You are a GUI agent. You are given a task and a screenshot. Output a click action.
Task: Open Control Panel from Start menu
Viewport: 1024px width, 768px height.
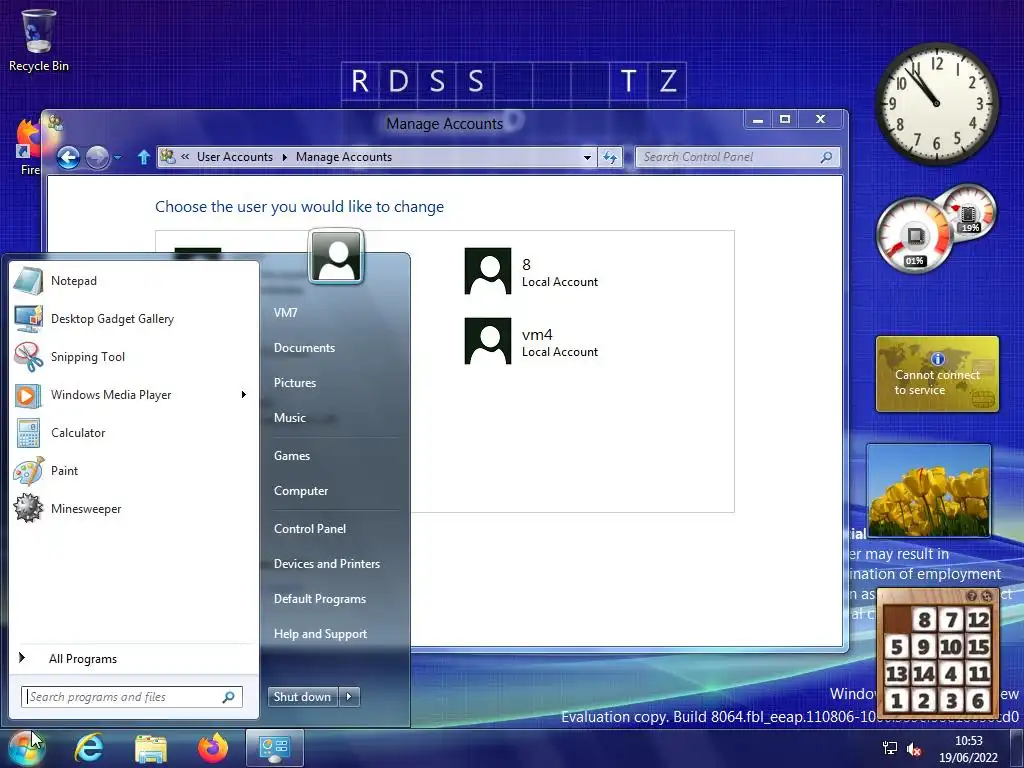point(310,529)
